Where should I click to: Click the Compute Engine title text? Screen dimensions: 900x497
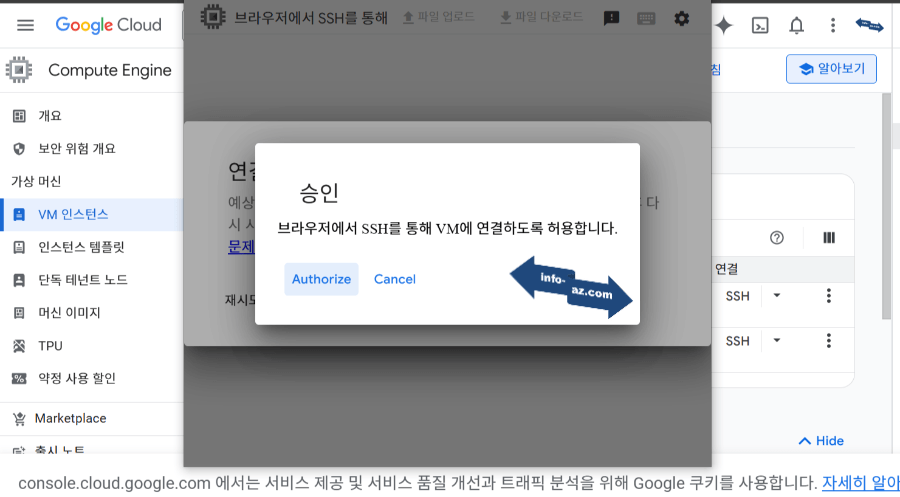(x=110, y=70)
